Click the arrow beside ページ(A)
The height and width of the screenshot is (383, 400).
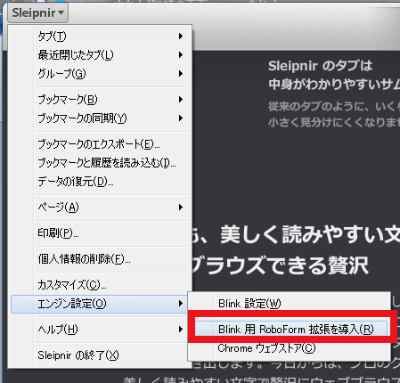pyautogui.click(x=180, y=207)
